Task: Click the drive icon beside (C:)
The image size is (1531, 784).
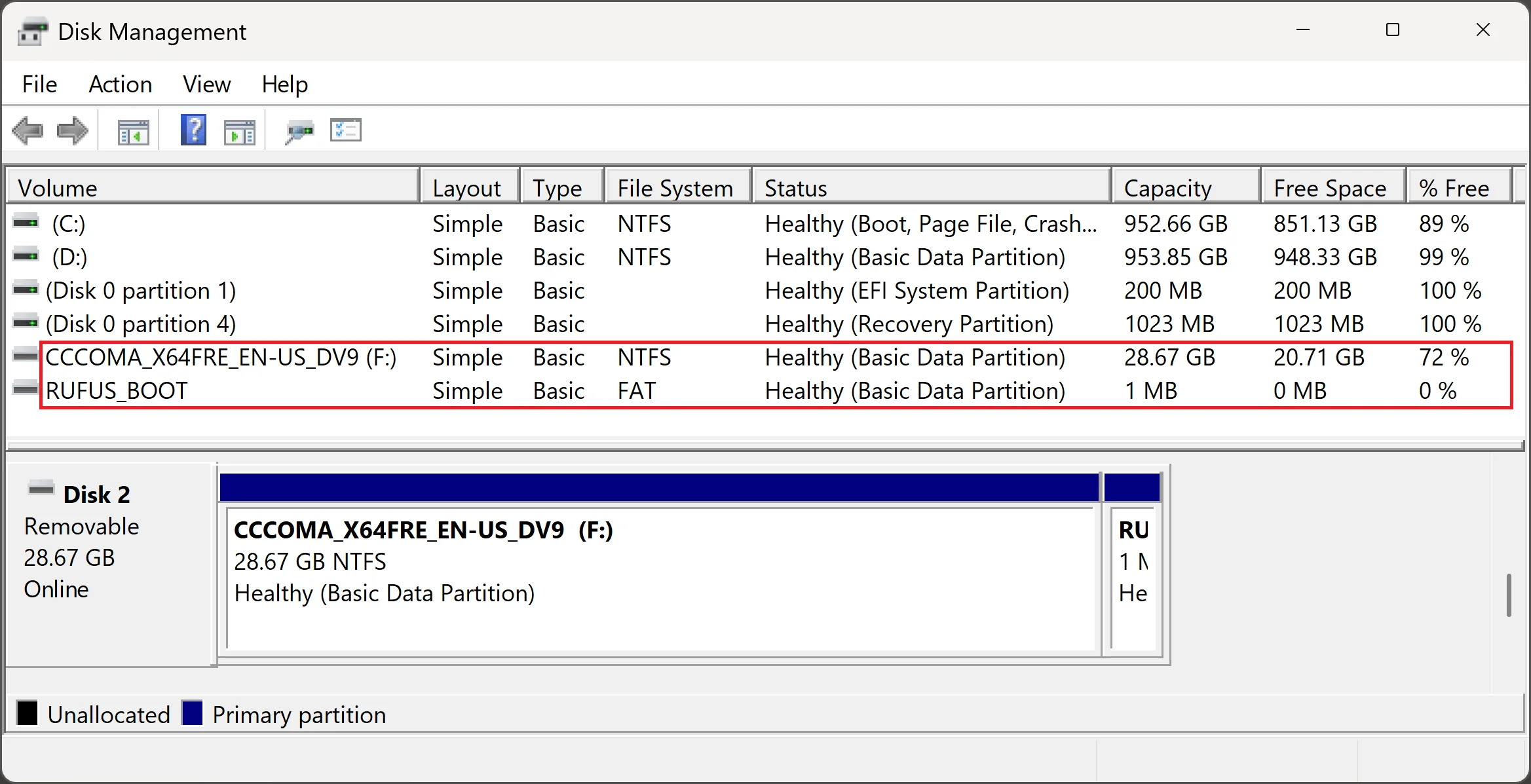Action: coord(26,223)
